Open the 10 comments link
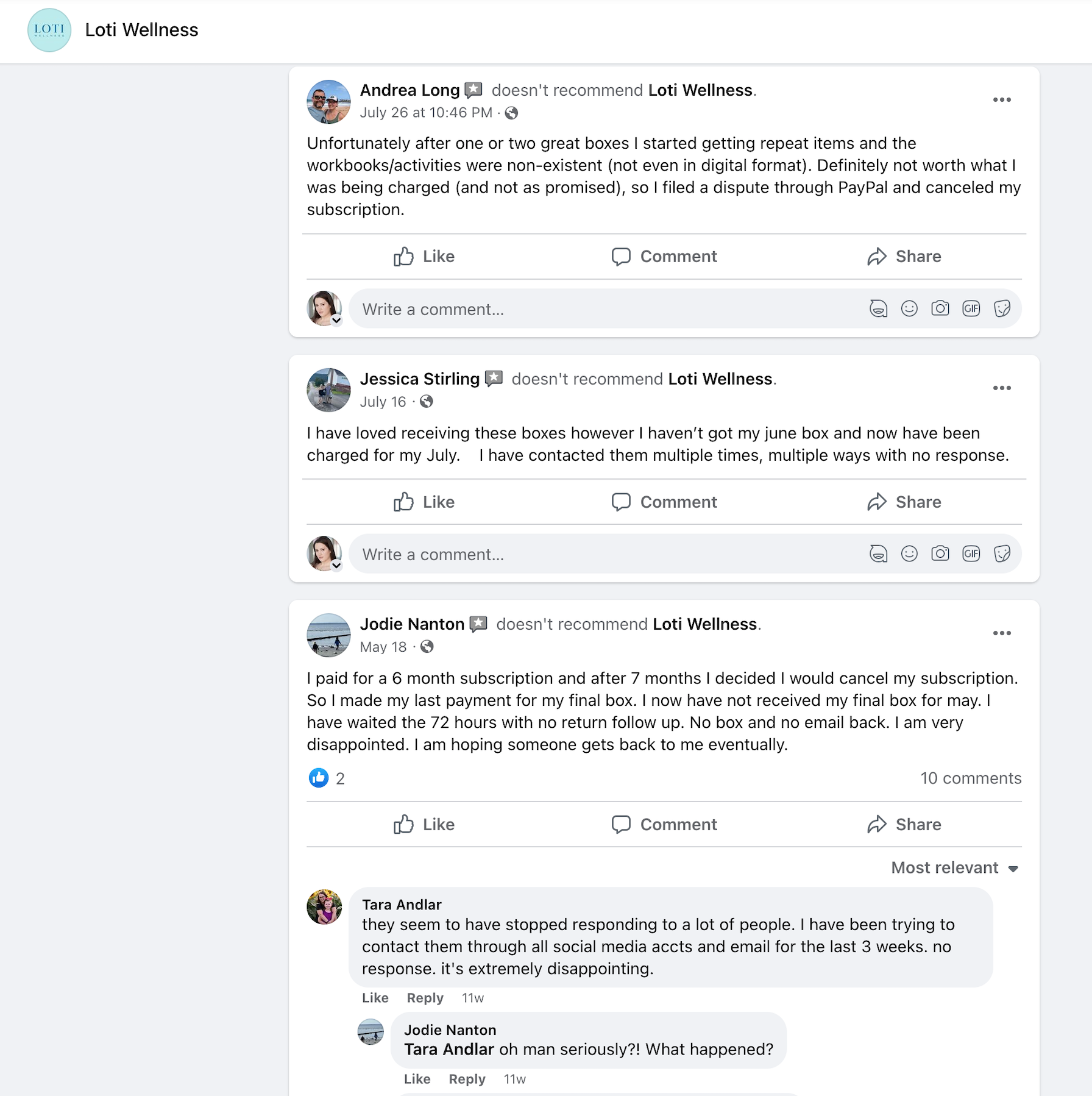 pyautogui.click(x=970, y=778)
